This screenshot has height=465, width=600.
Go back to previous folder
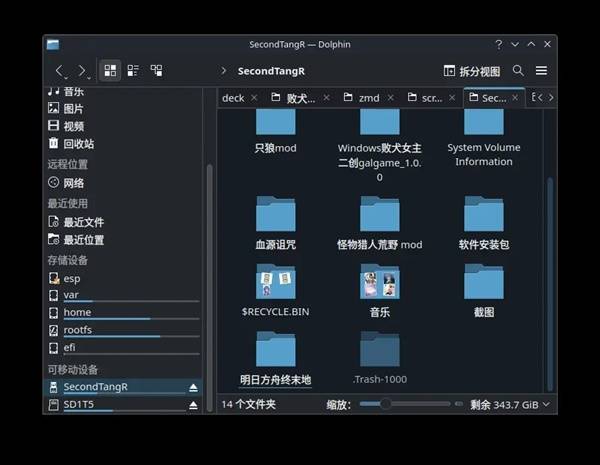point(60,71)
